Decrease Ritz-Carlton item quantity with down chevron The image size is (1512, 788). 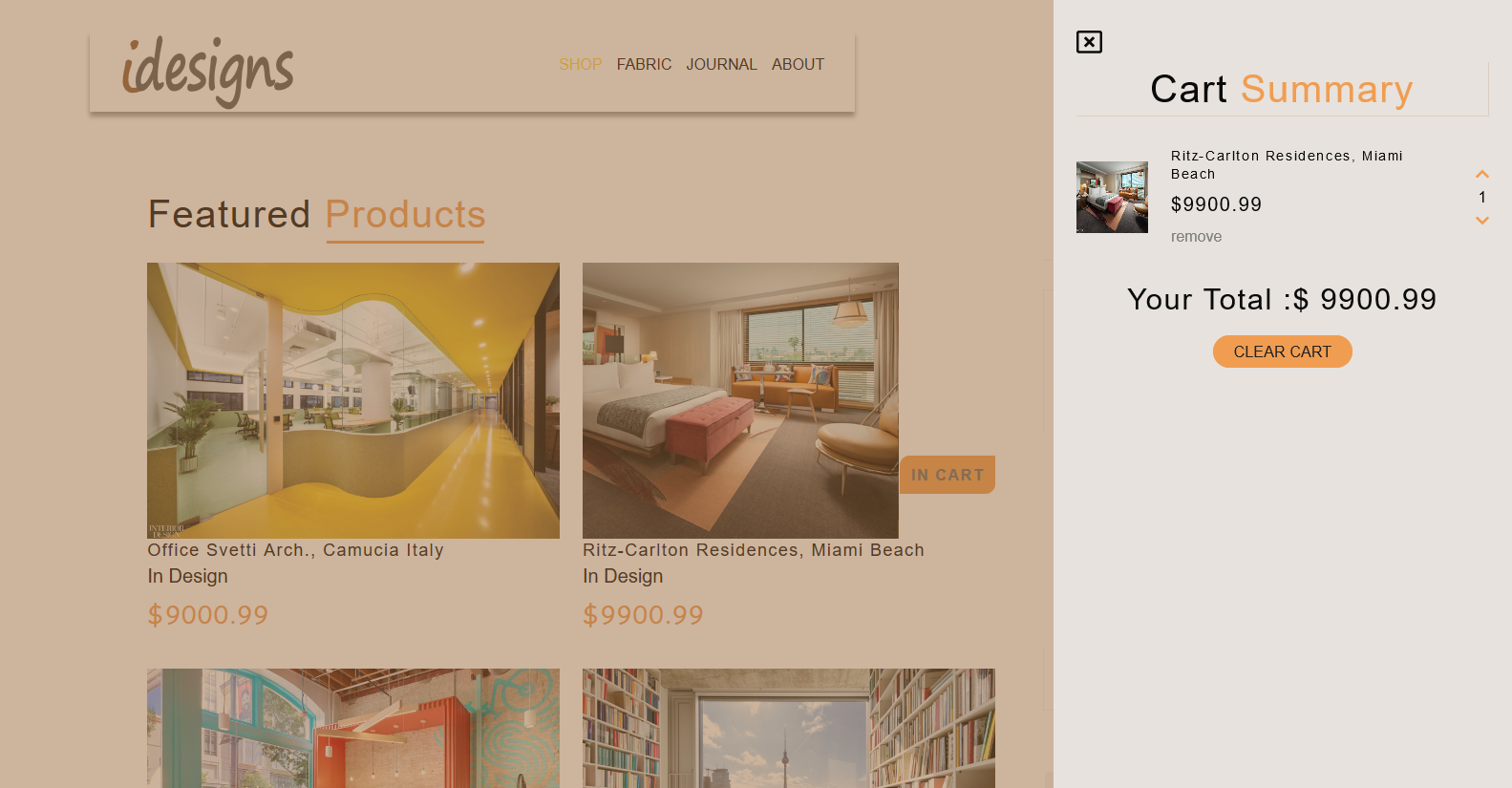[1482, 221]
